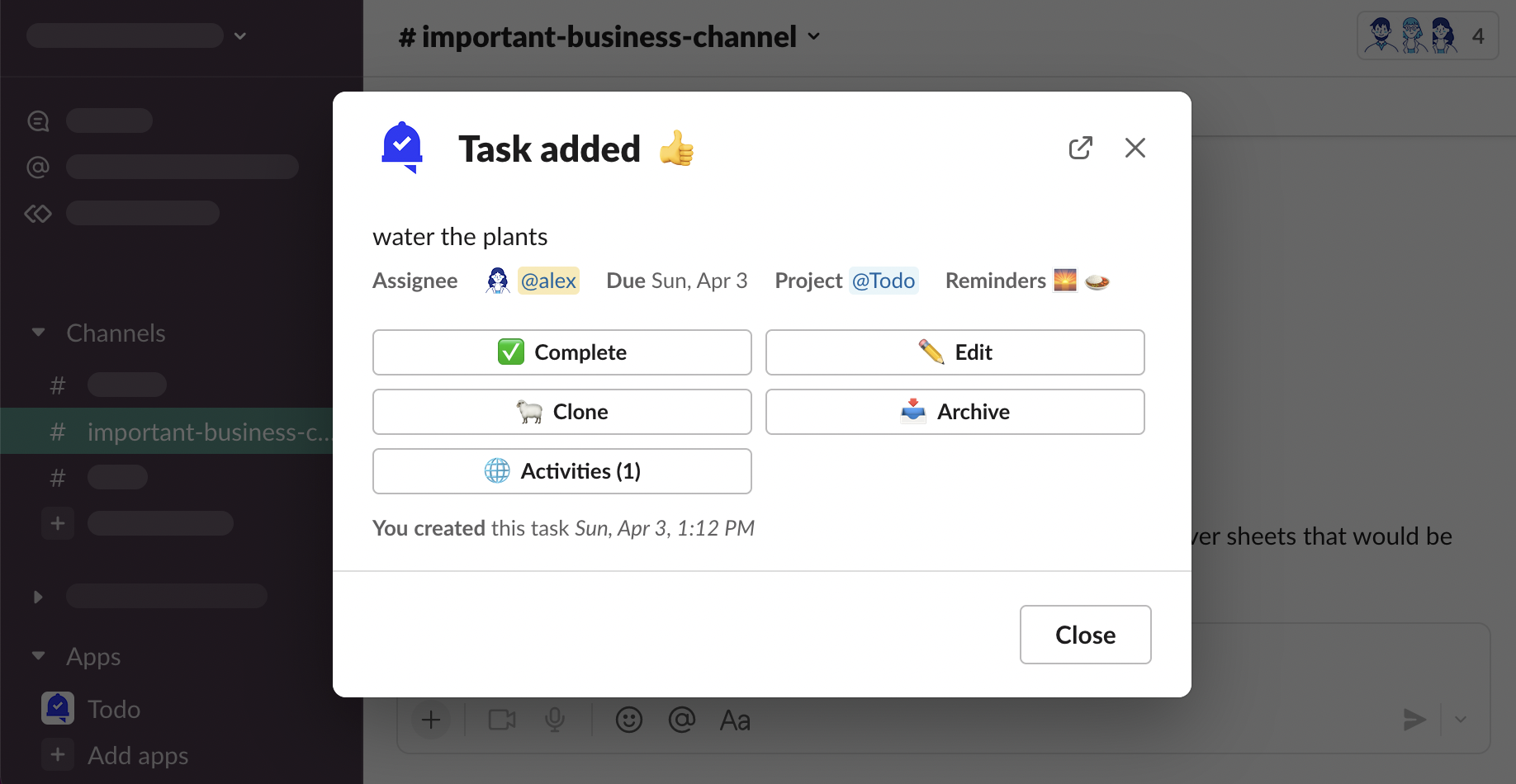Collapse the Apps section
The width and height of the screenshot is (1516, 784).
tap(38, 656)
